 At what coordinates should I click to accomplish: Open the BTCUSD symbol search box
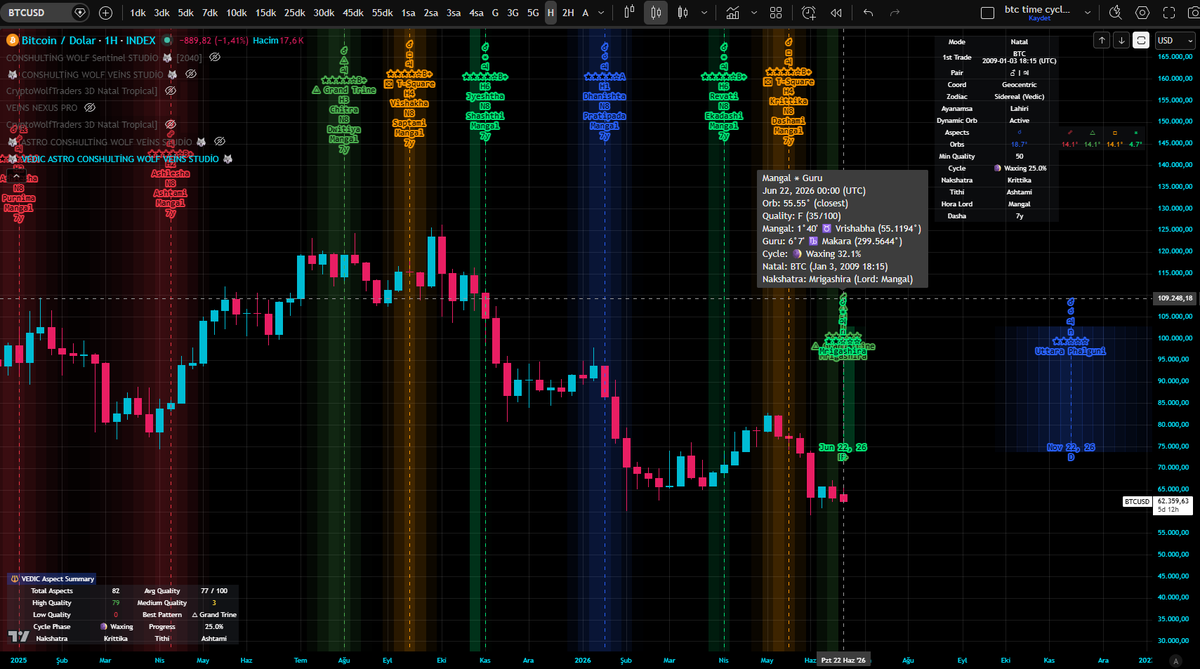point(46,13)
